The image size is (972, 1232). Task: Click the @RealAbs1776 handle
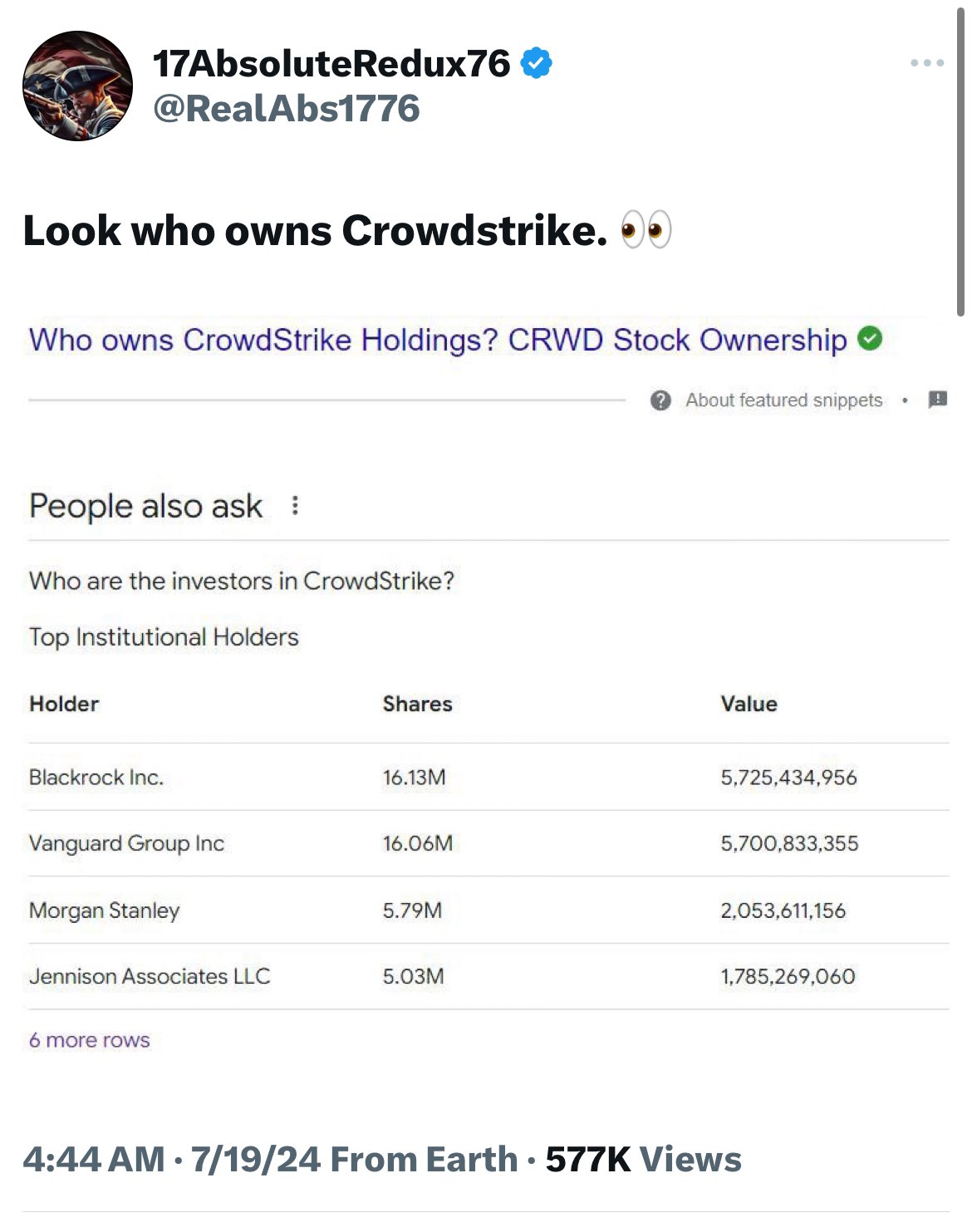pyautogui.click(x=287, y=109)
